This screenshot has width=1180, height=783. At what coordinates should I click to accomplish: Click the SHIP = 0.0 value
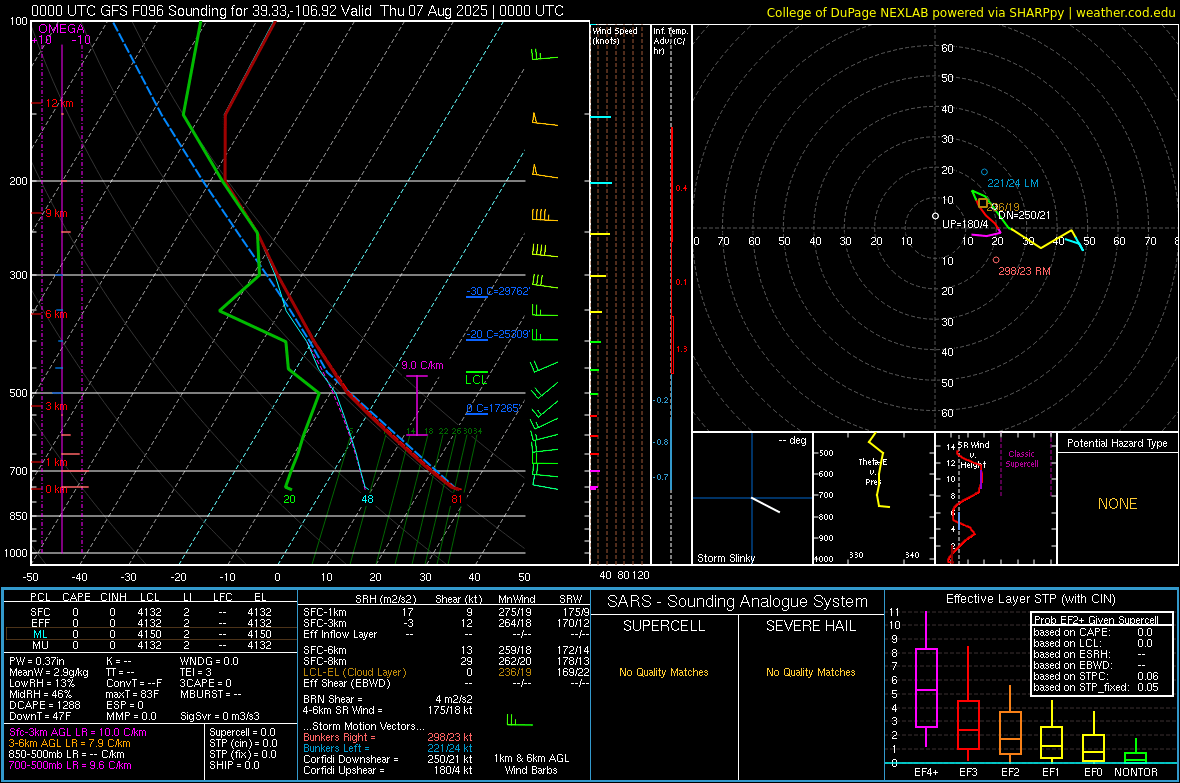[235, 765]
